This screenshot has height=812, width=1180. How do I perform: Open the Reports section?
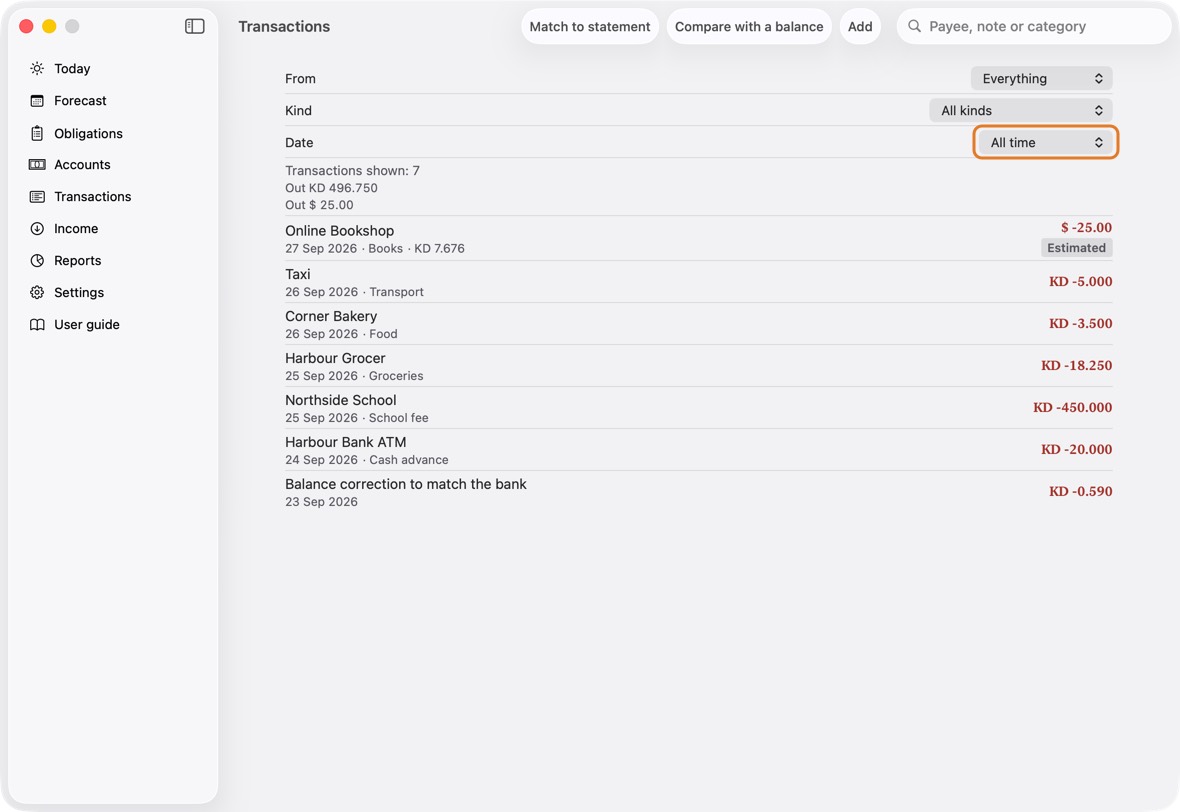[113, 260]
